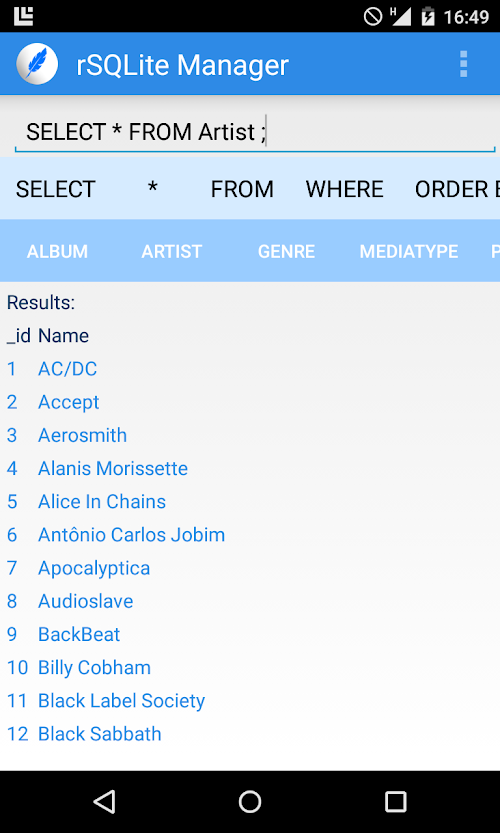This screenshot has width=500, height=833.
Task: Tap the rSQLite feather app icon
Action: [x=37, y=65]
